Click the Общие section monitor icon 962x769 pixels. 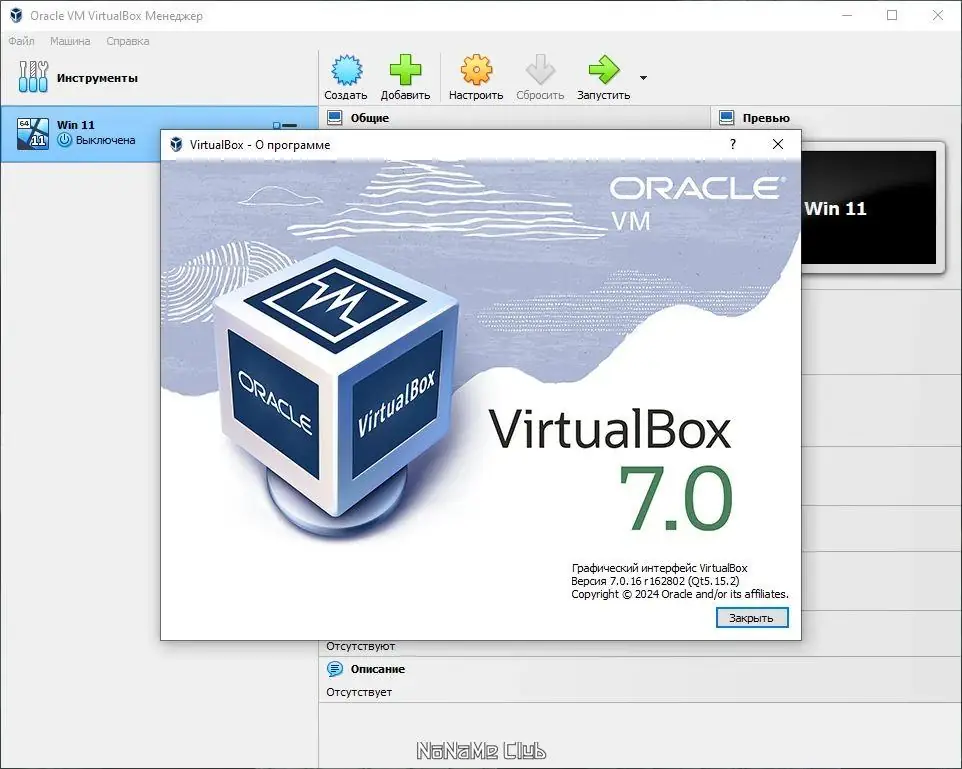334,117
